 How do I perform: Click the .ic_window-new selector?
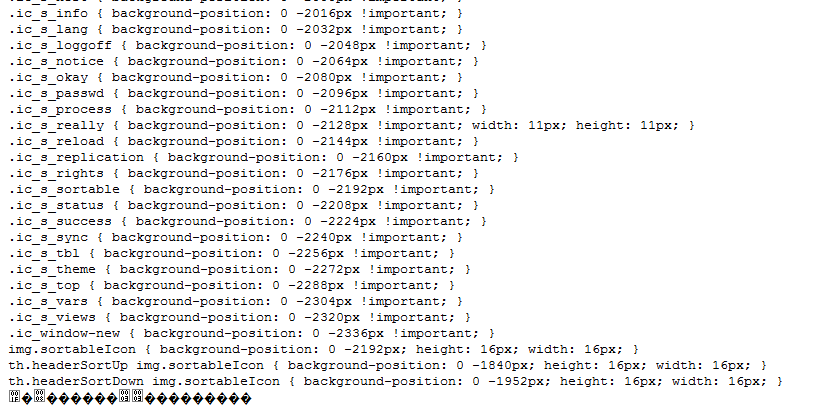[64, 333]
